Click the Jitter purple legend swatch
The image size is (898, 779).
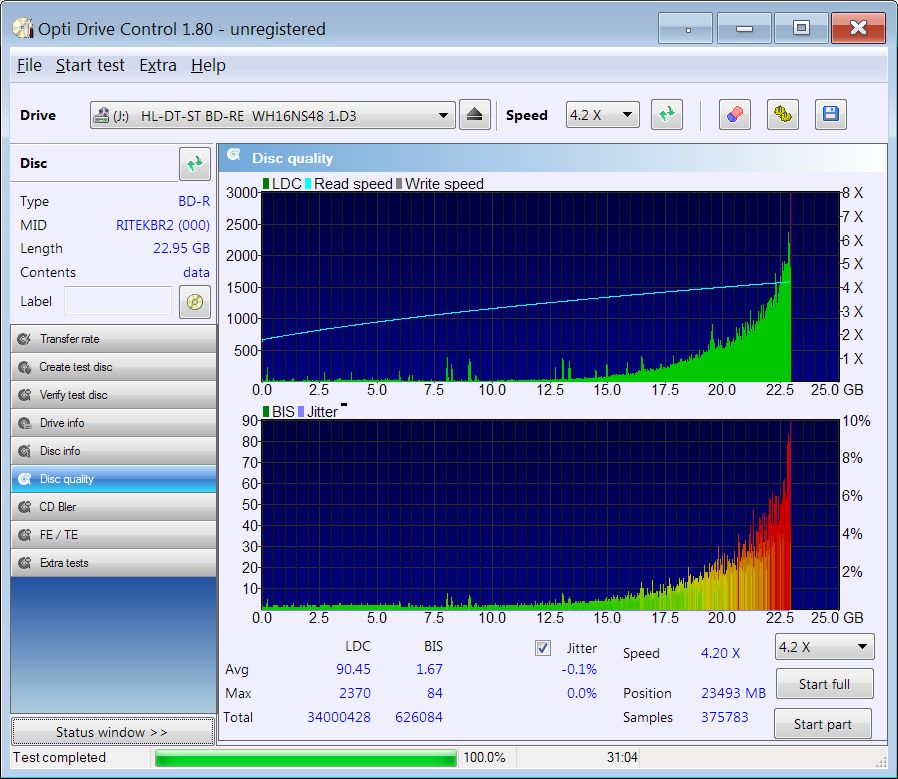click(301, 412)
